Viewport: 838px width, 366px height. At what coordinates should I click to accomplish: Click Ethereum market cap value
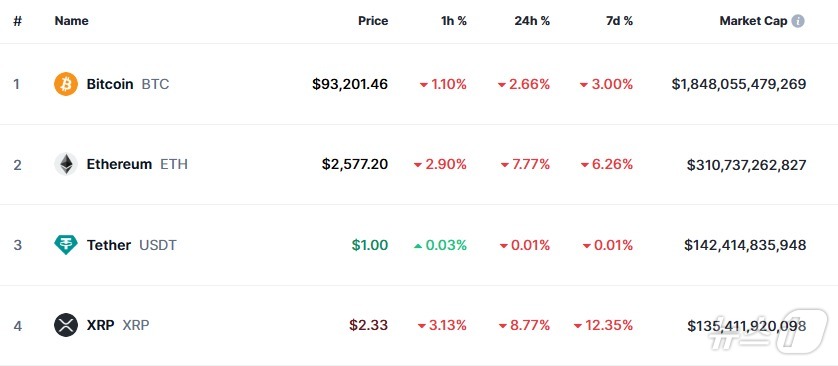(x=746, y=165)
